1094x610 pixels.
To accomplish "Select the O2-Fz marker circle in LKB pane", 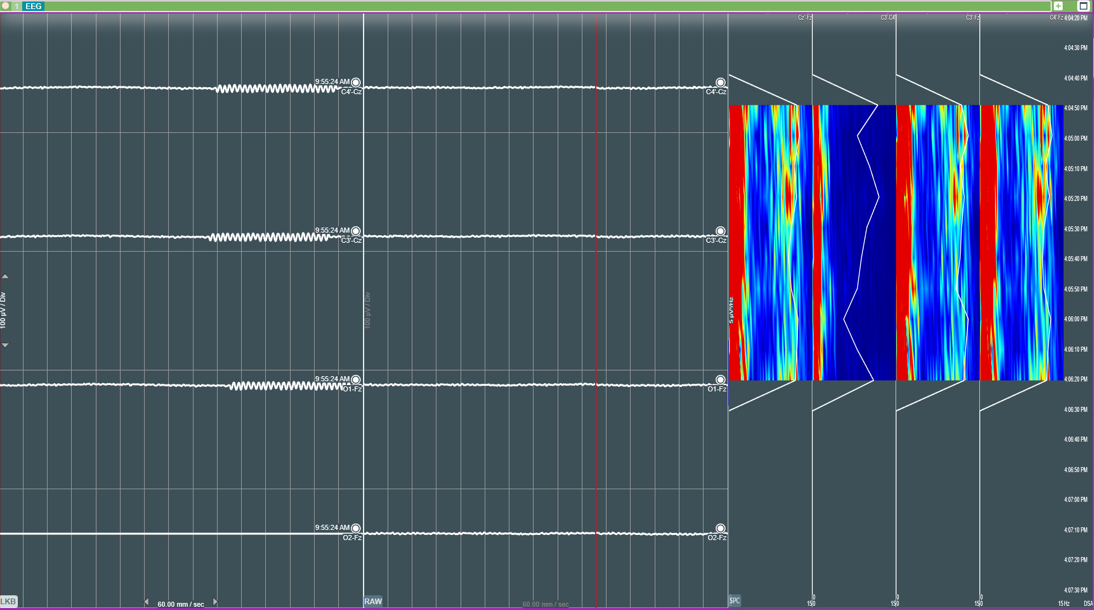I will [x=356, y=528].
